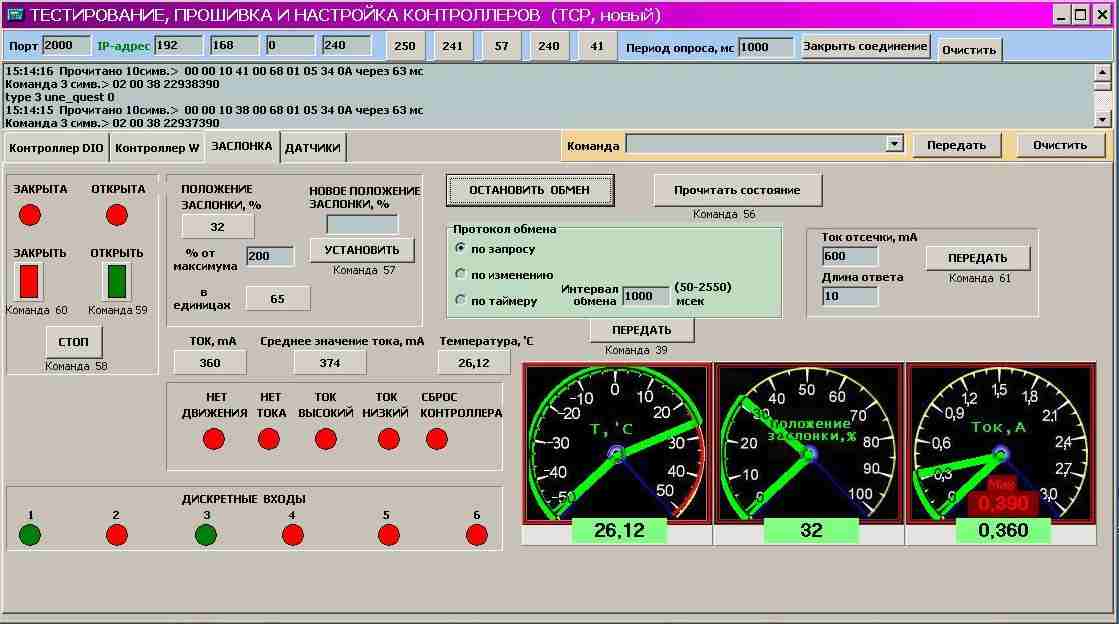Image resolution: width=1119 pixels, height=624 pixels.
Task: Switch to the ДАТЧИКИ tab
Action: 313,148
